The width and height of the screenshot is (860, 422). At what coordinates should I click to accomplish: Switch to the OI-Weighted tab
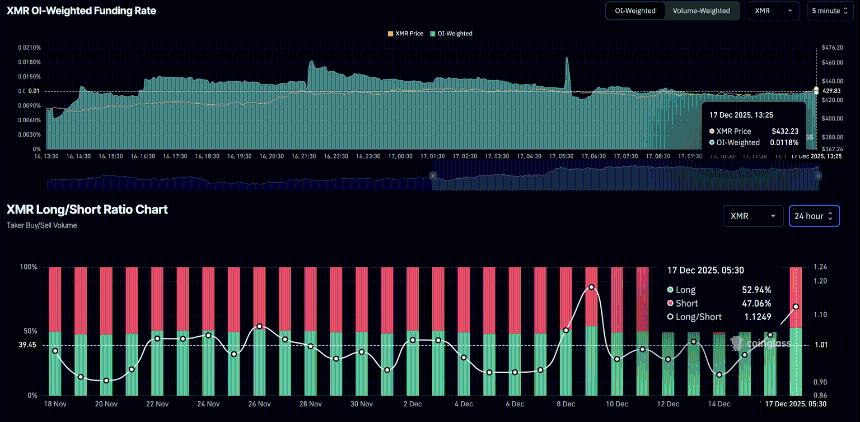(x=634, y=10)
